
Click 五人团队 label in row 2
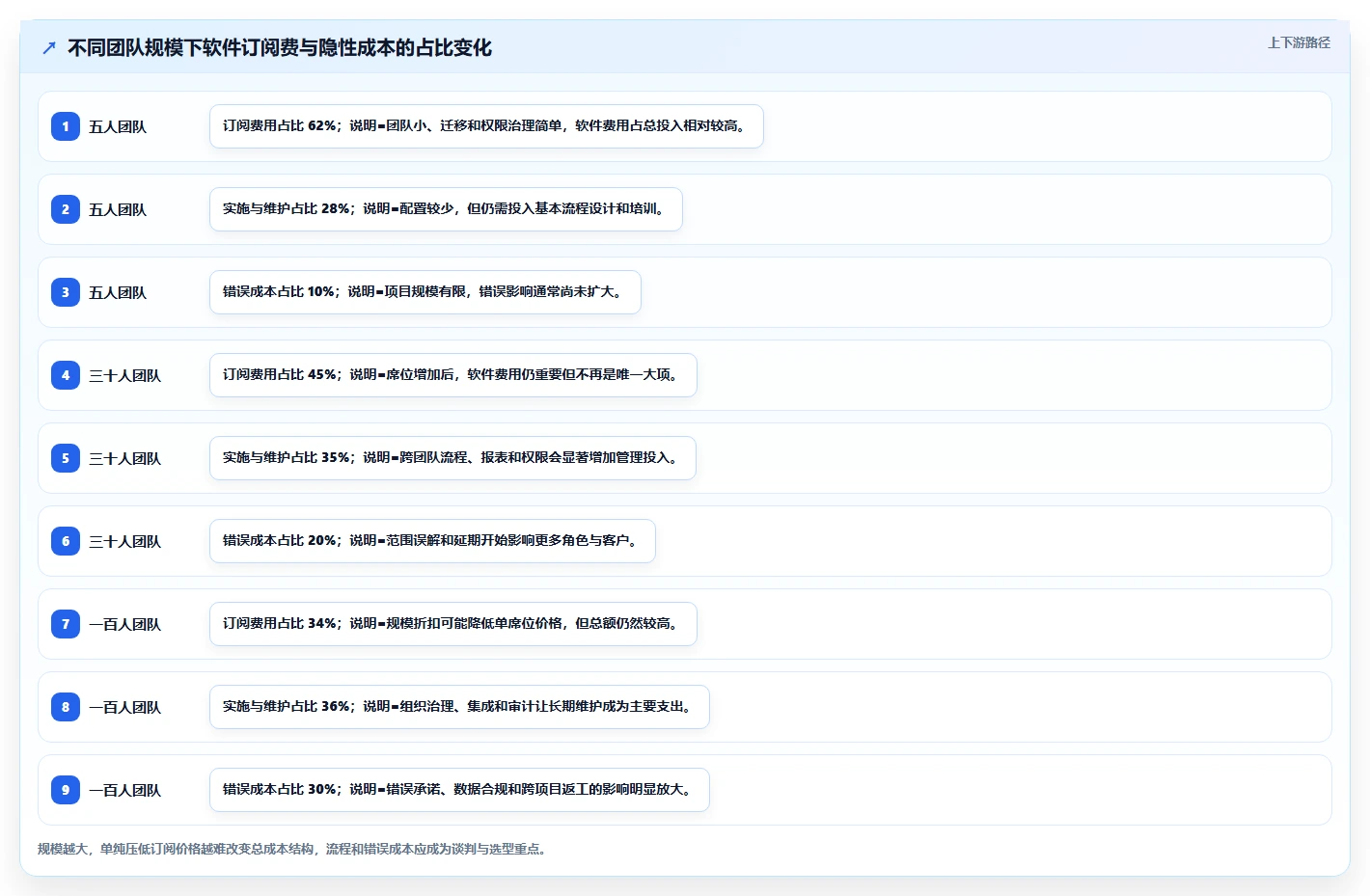pos(118,209)
